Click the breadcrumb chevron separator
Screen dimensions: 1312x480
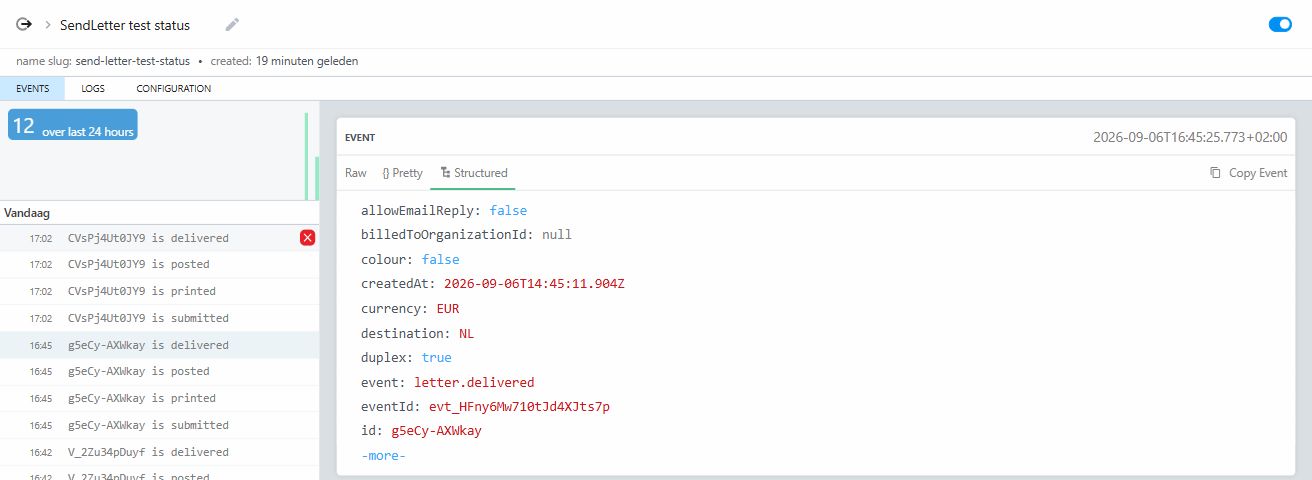pyautogui.click(x=48, y=24)
